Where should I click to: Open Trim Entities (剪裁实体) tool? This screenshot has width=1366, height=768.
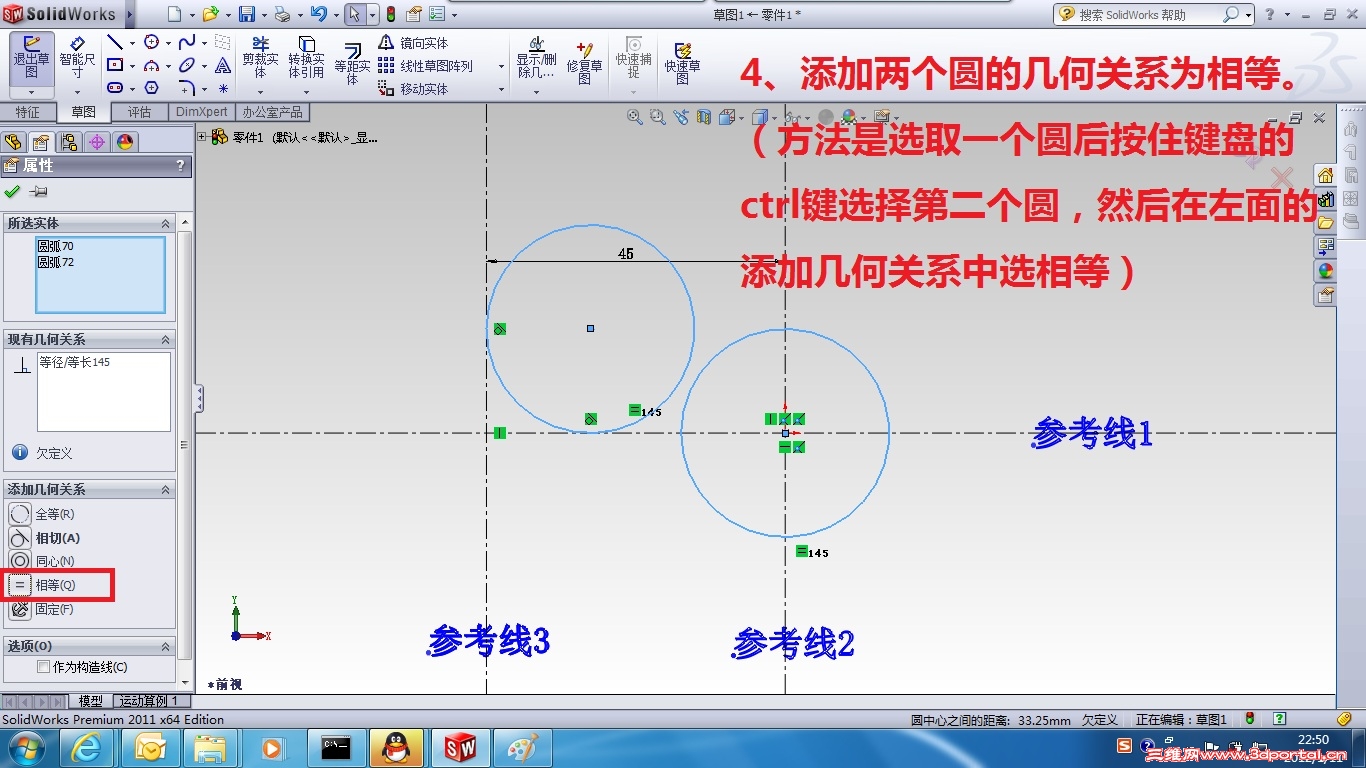click(x=260, y=58)
